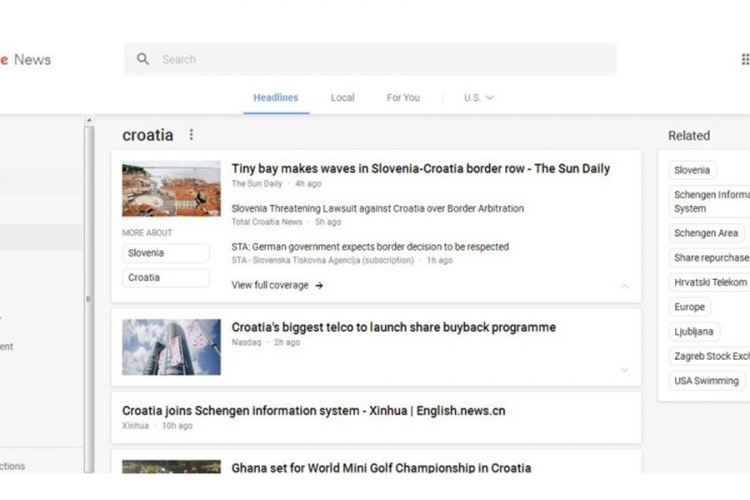750x500 pixels.
Task: Select the Share repurchase related chip
Action: tap(710, 258)
